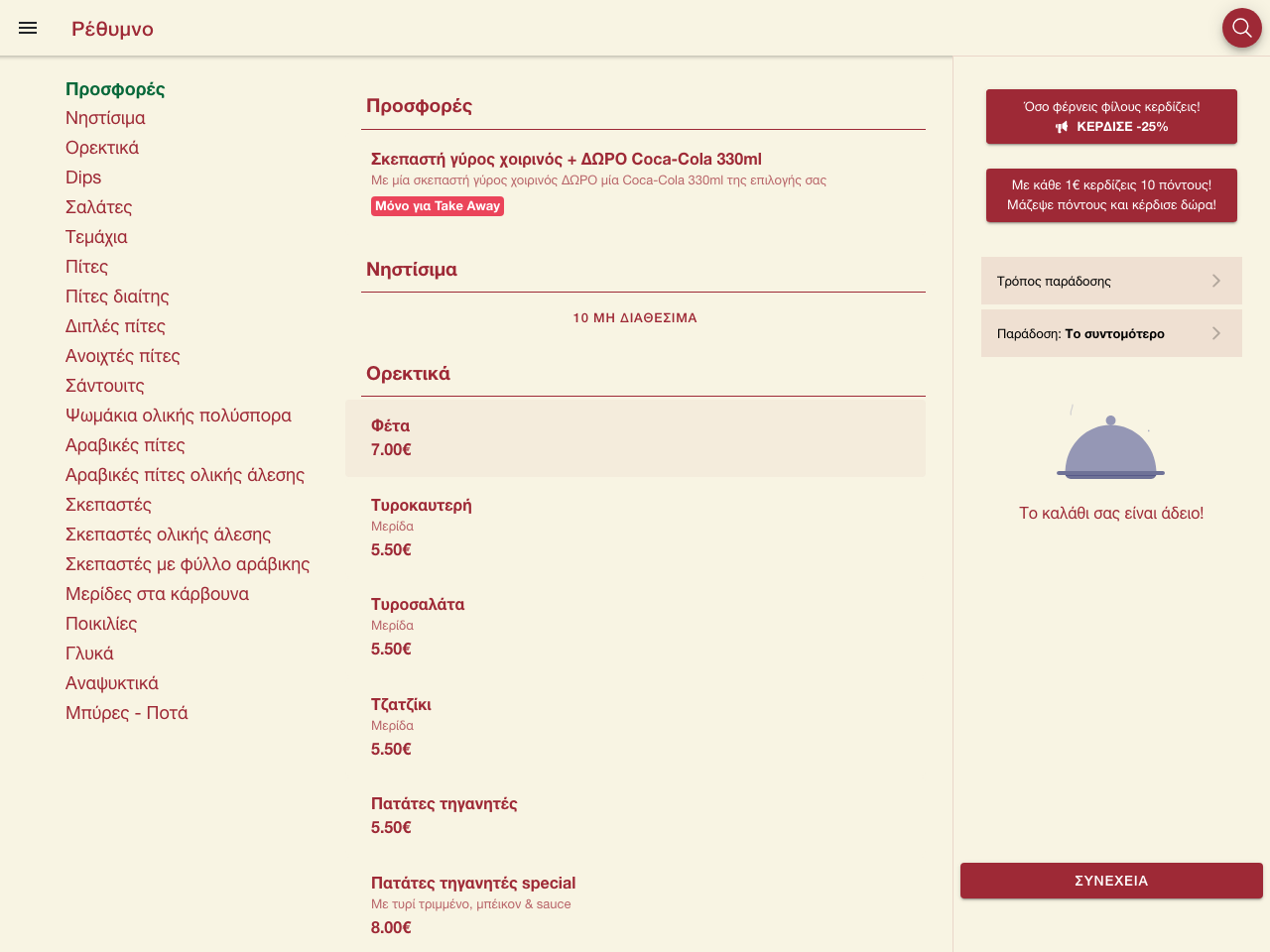Jump to the Τεμάχια category
This screenshot has width=1270, height=952.
tap(96, 237)
